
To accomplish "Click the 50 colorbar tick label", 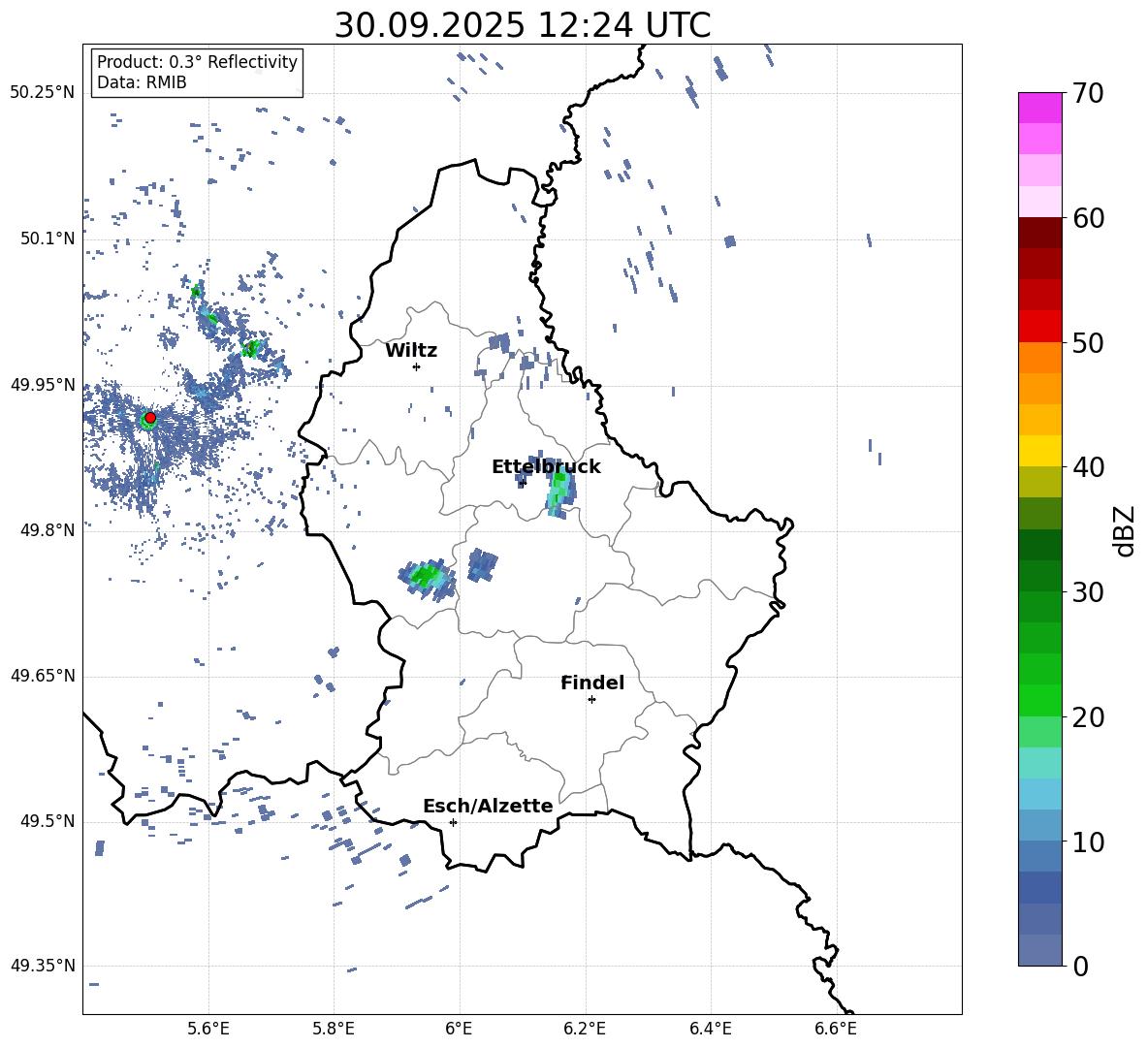I will point(1088,343).
